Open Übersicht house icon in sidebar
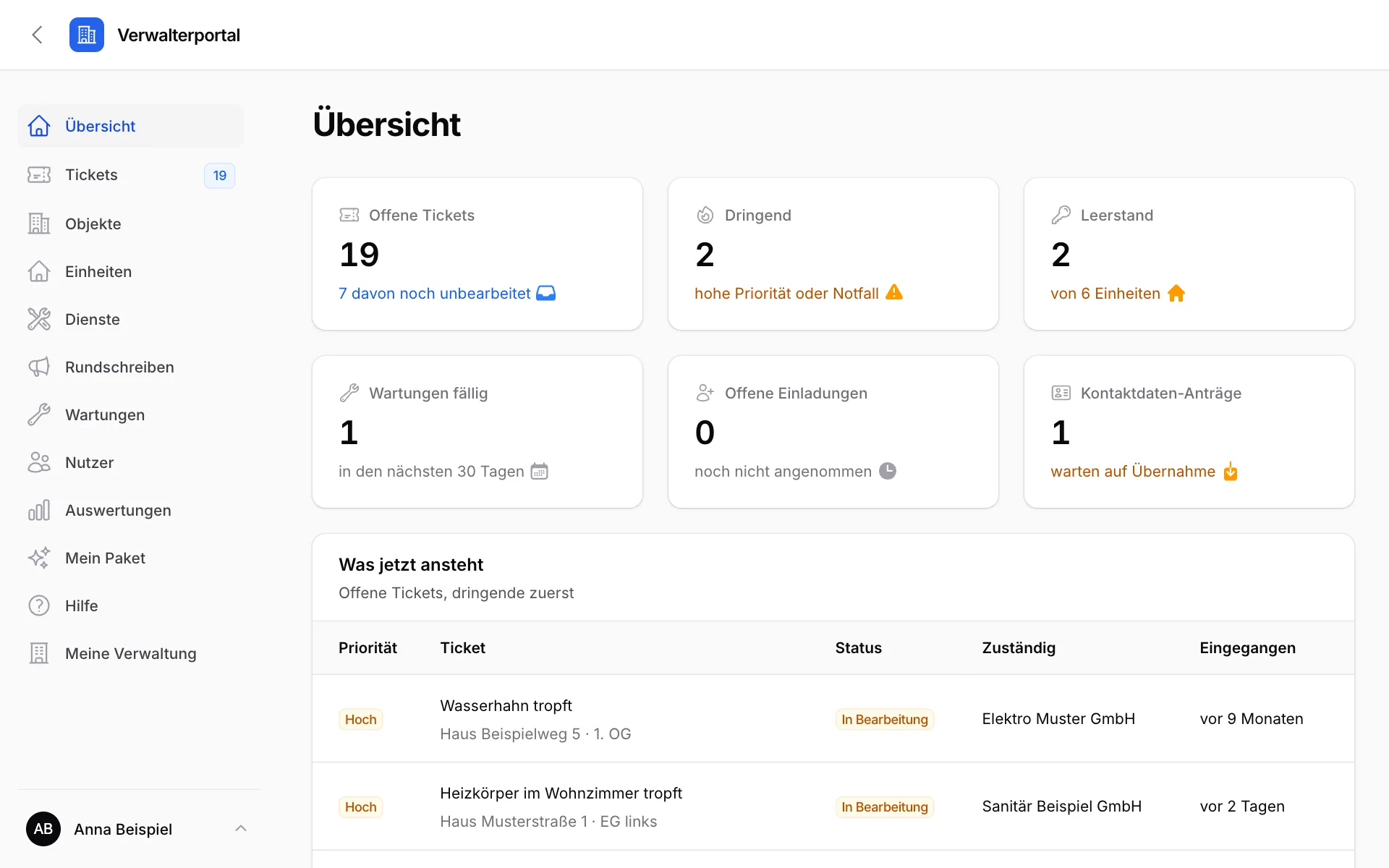Image resolution: width=1389 pixels, height=868 pixels. coord(39,126)
